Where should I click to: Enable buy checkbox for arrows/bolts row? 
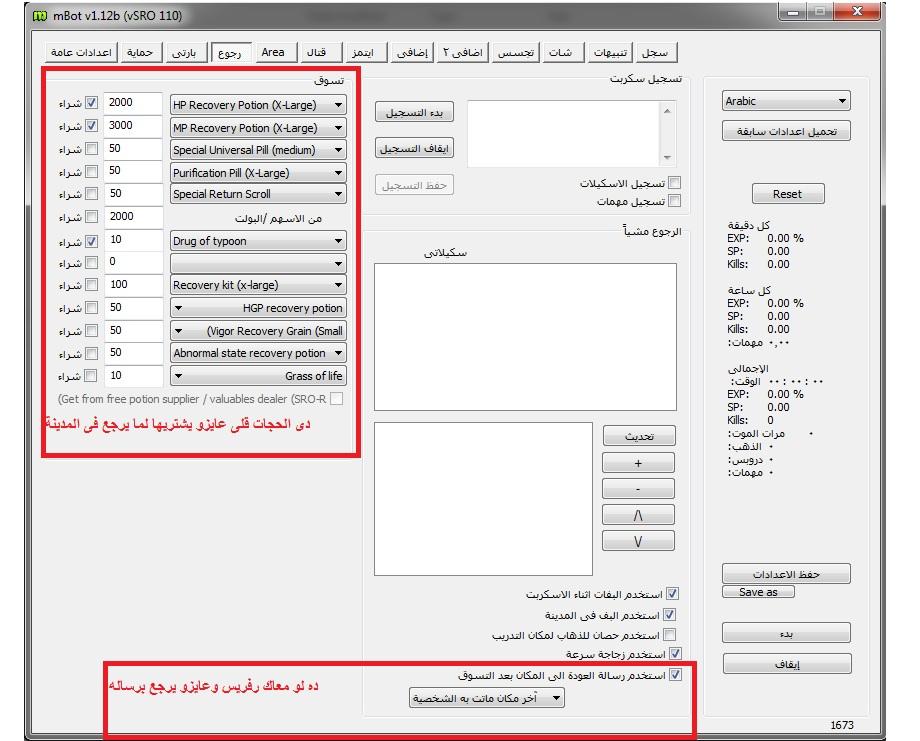[92, 216]
